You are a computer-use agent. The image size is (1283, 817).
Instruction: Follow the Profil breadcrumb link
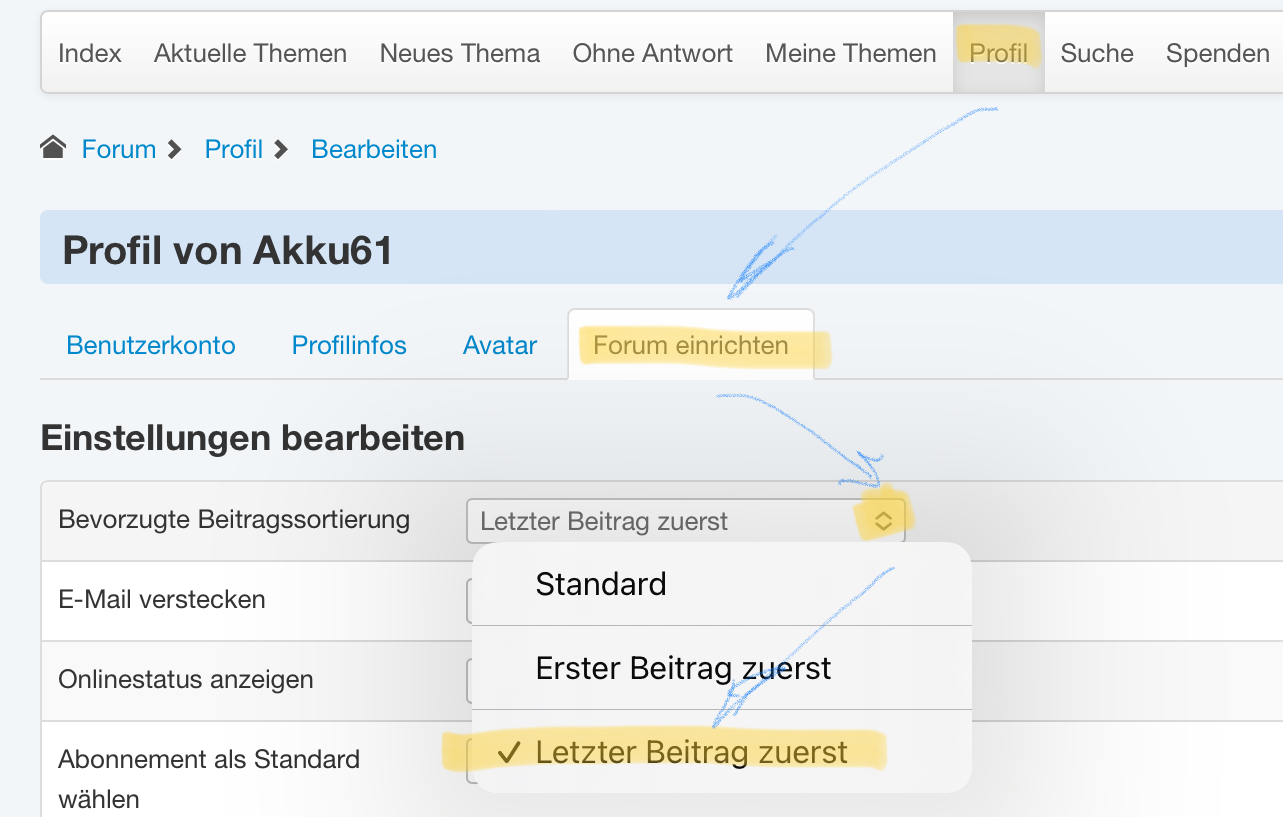[234, 149]
